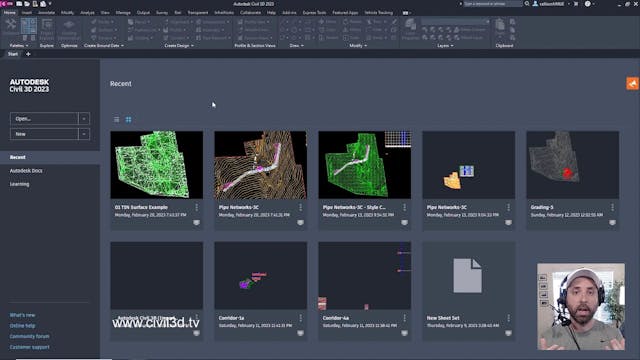Switch recent files to grid view
Viewport: 640px width, 360px height.
pyautogui.click(x=129, y=120)
